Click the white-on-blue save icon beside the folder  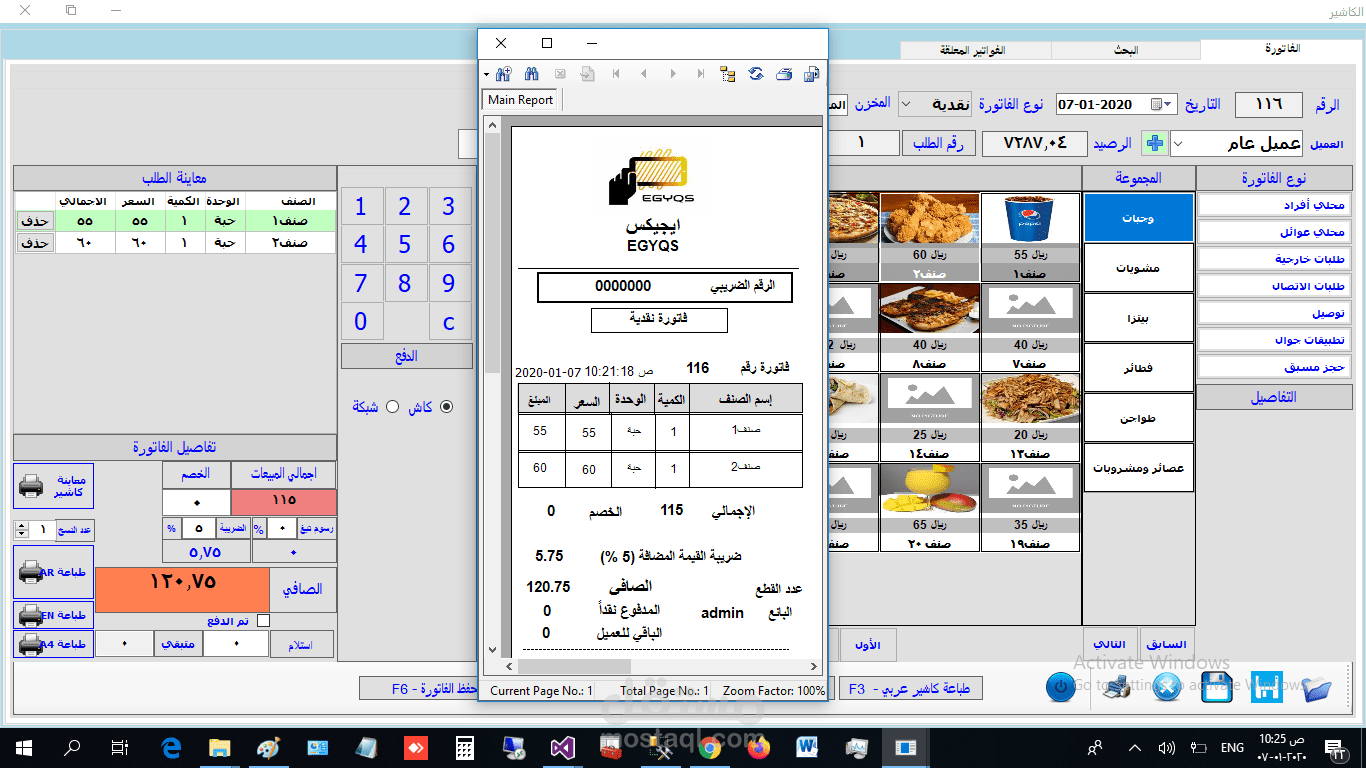(x=1267, y=688)
